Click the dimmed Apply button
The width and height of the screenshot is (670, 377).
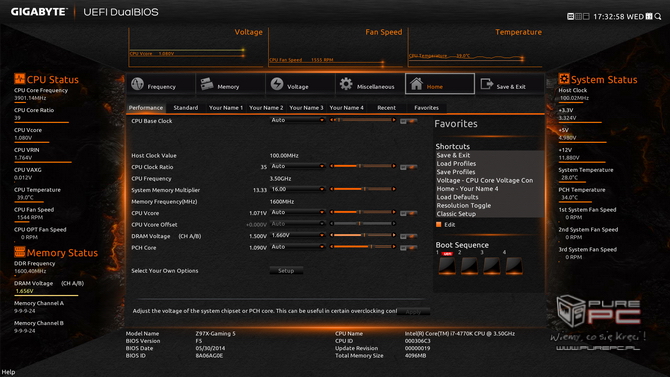[x=413, y=312]
